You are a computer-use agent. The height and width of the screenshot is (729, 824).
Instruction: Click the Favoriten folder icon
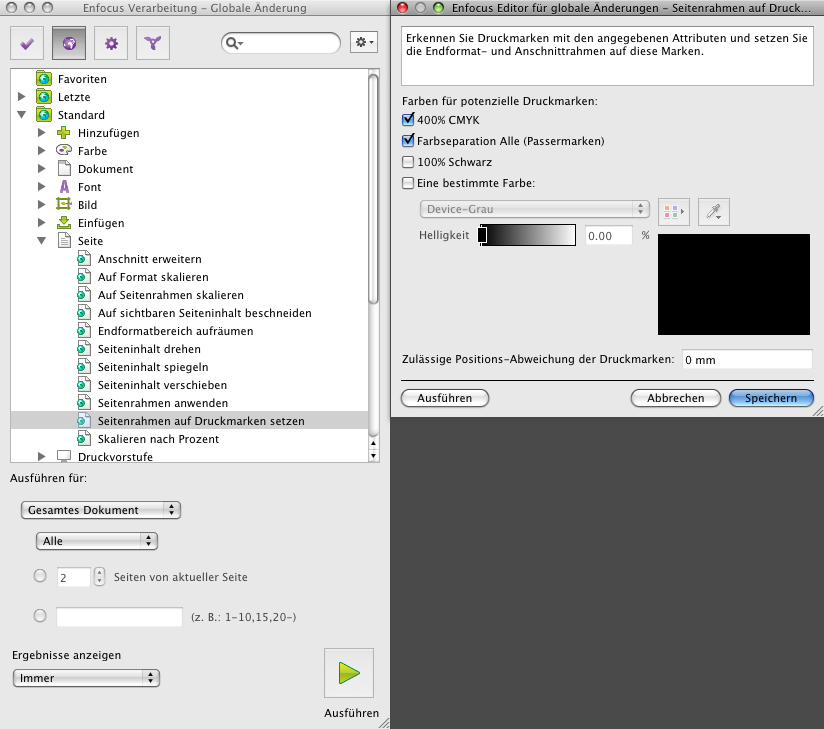(44, 79)
